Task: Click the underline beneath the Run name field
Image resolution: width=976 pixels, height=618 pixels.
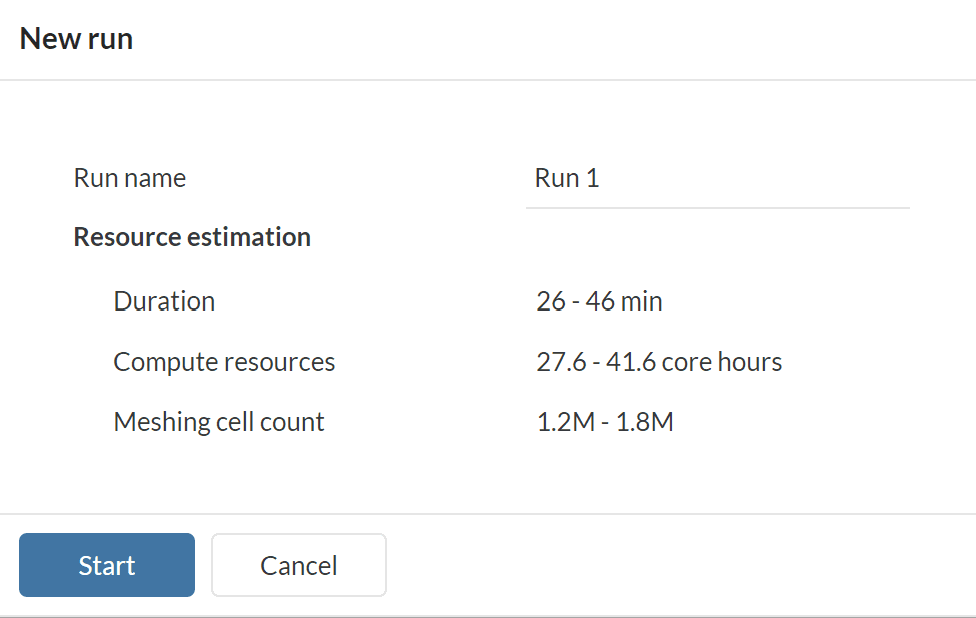Action: pos(717,208)
